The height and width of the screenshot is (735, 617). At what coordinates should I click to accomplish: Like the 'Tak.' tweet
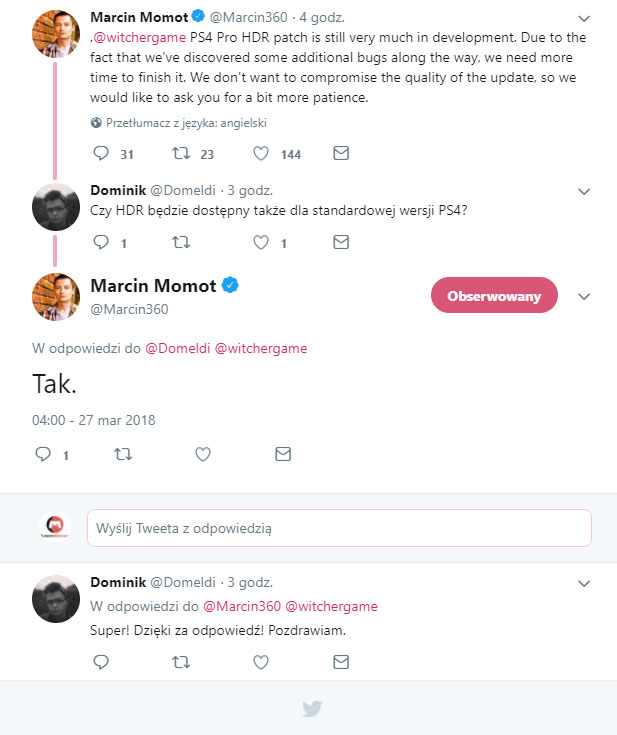click(x=203, y=454)
